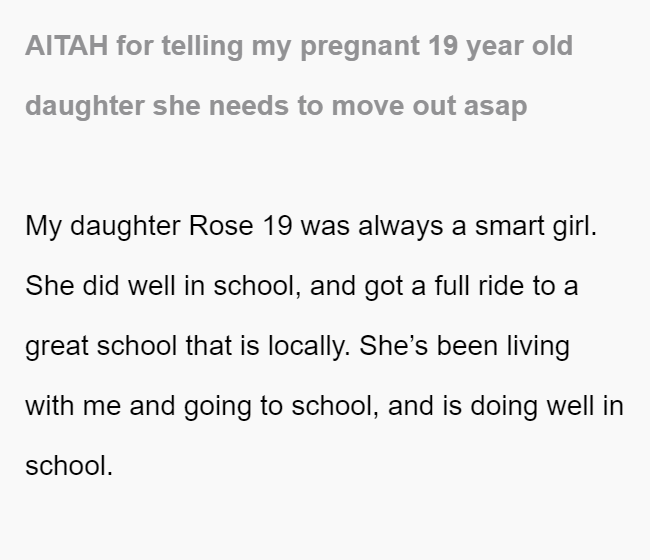Screen dimensions: 650x560
Task: Click the word "AITAH" in the heading
Action: (67, 46)
